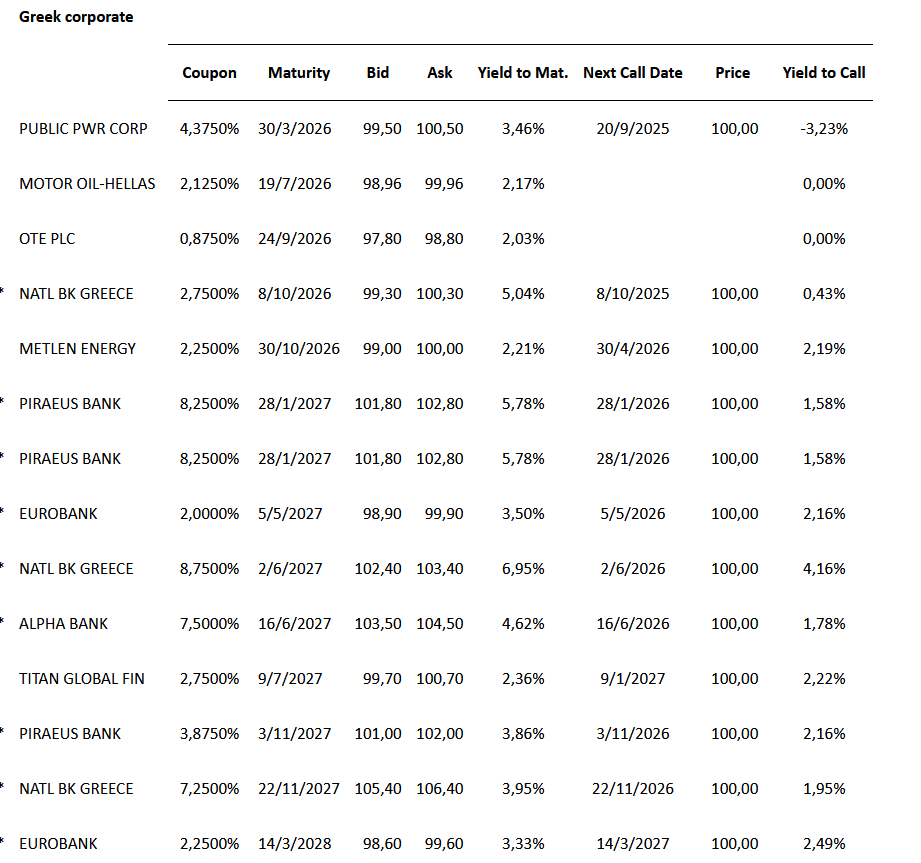
Task: Select the Price column header
Action: (x=733, y=73)
